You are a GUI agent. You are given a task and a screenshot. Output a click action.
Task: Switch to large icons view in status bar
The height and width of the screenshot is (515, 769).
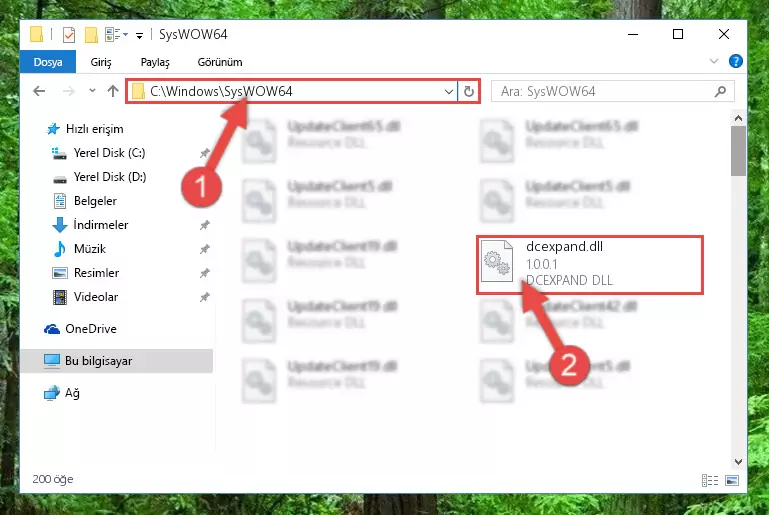(732, 481)
